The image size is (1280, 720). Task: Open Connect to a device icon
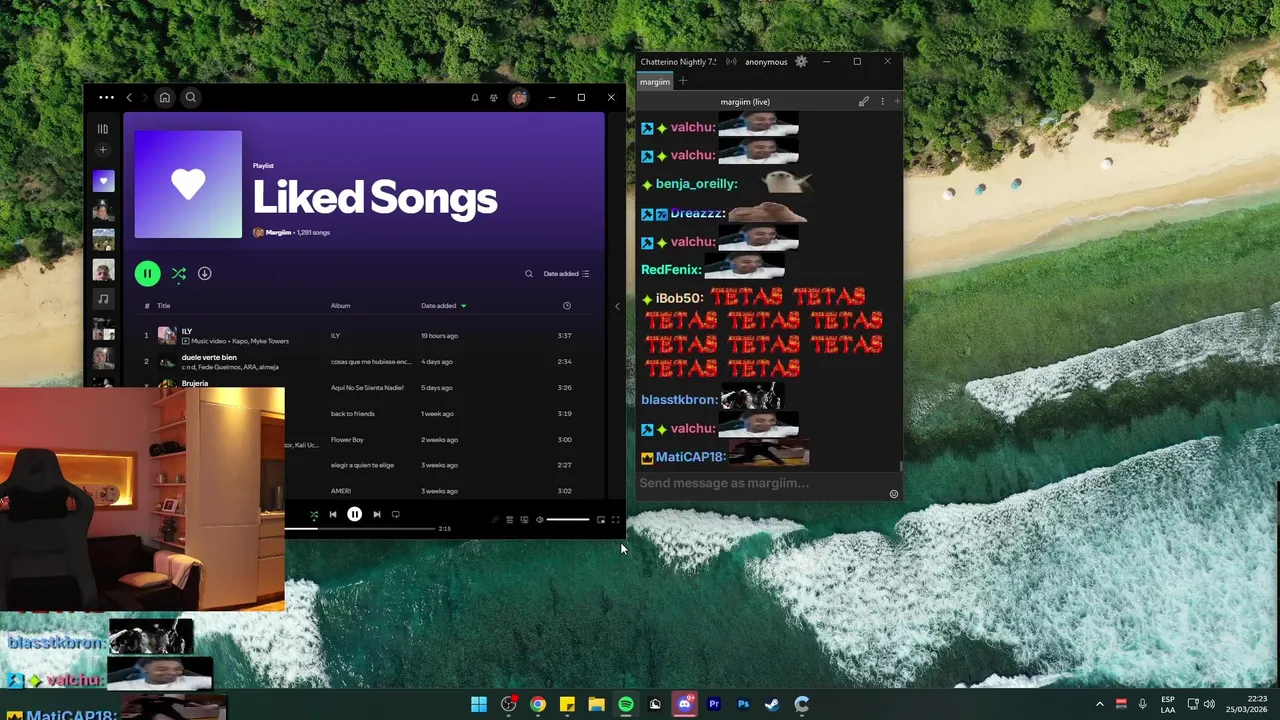pyautogui.click(x=524, y=520)
